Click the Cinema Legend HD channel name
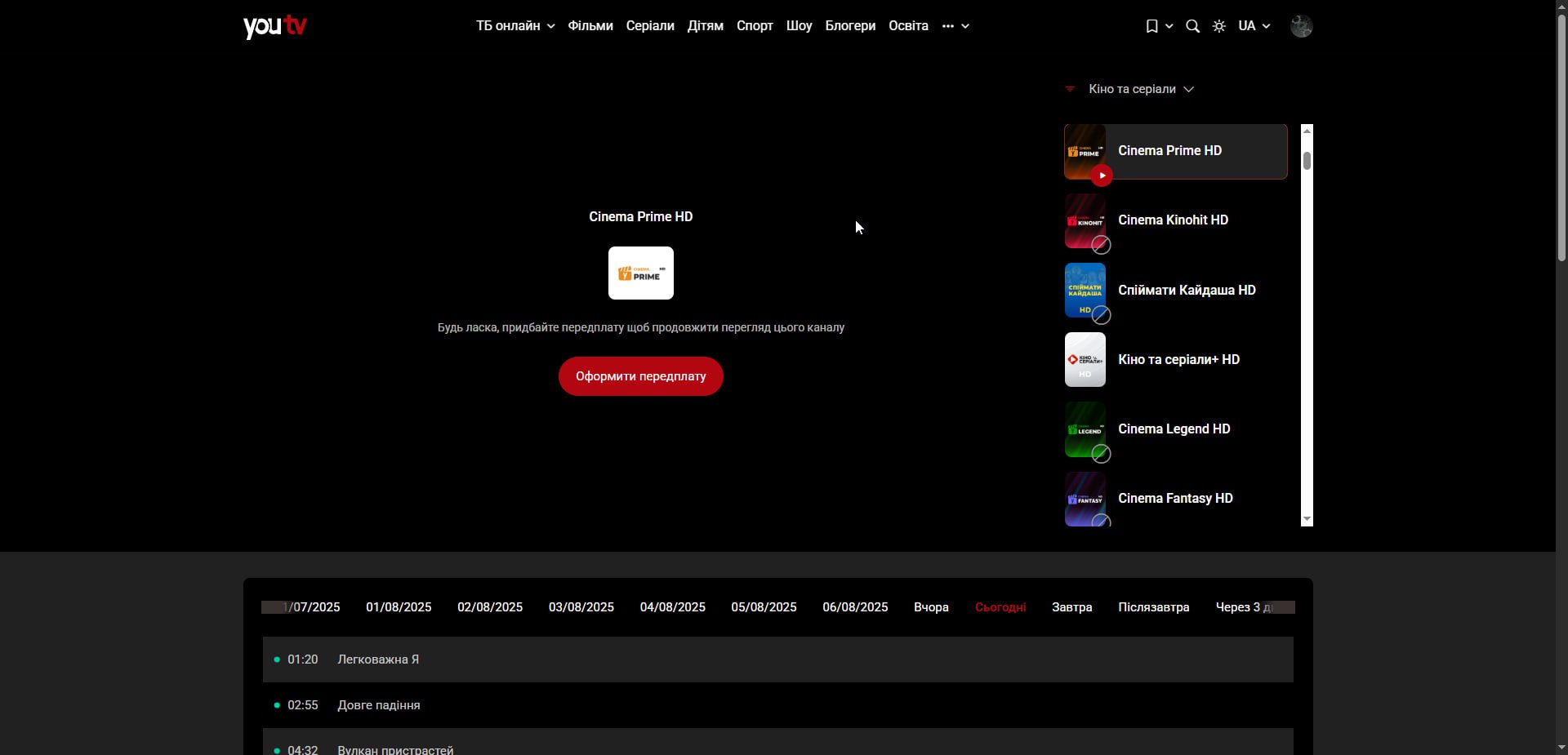This screenshot has height=755, width=1568. pyautogui.click(x=1174, y=429)
